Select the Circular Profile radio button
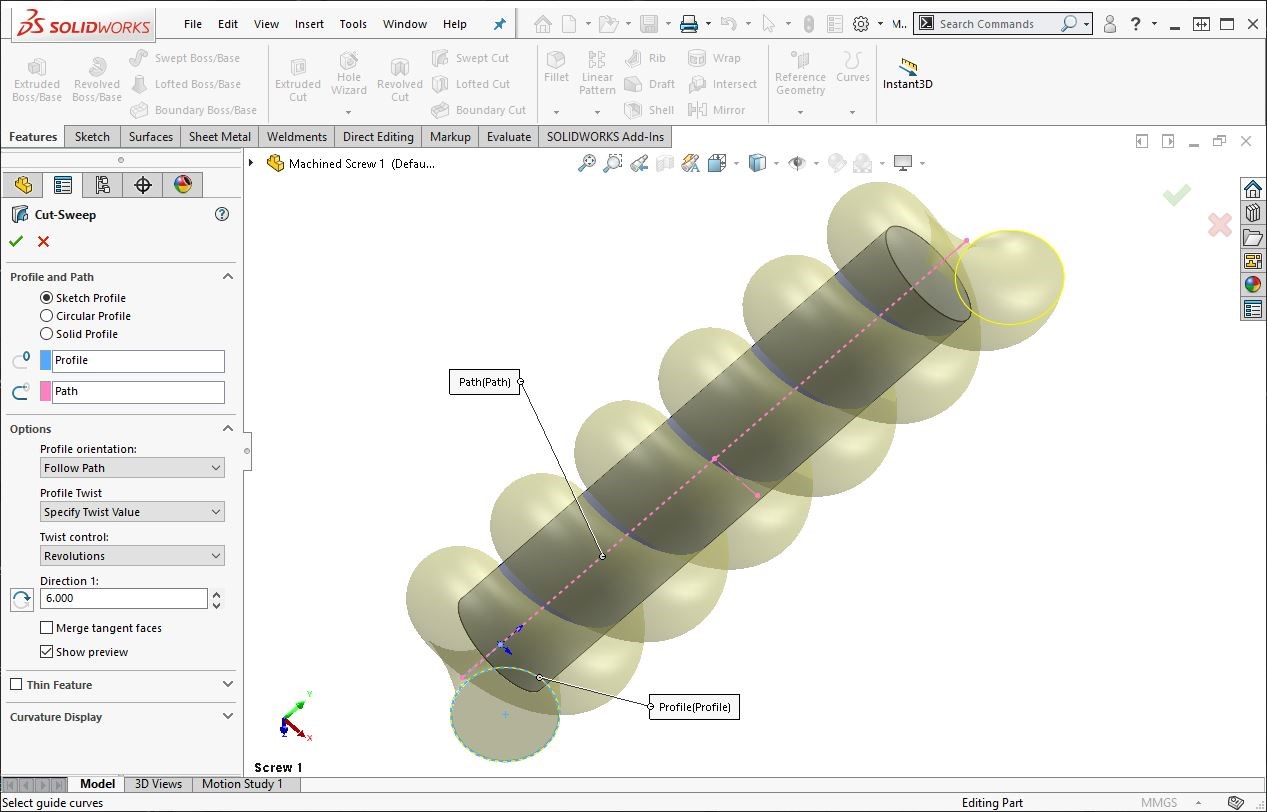 point(47,316)
